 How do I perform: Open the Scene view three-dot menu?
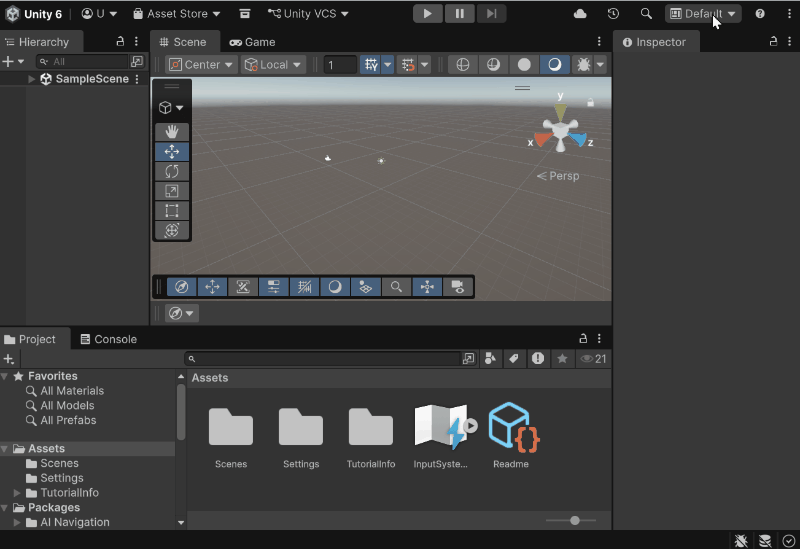click(x=599, y=41)
